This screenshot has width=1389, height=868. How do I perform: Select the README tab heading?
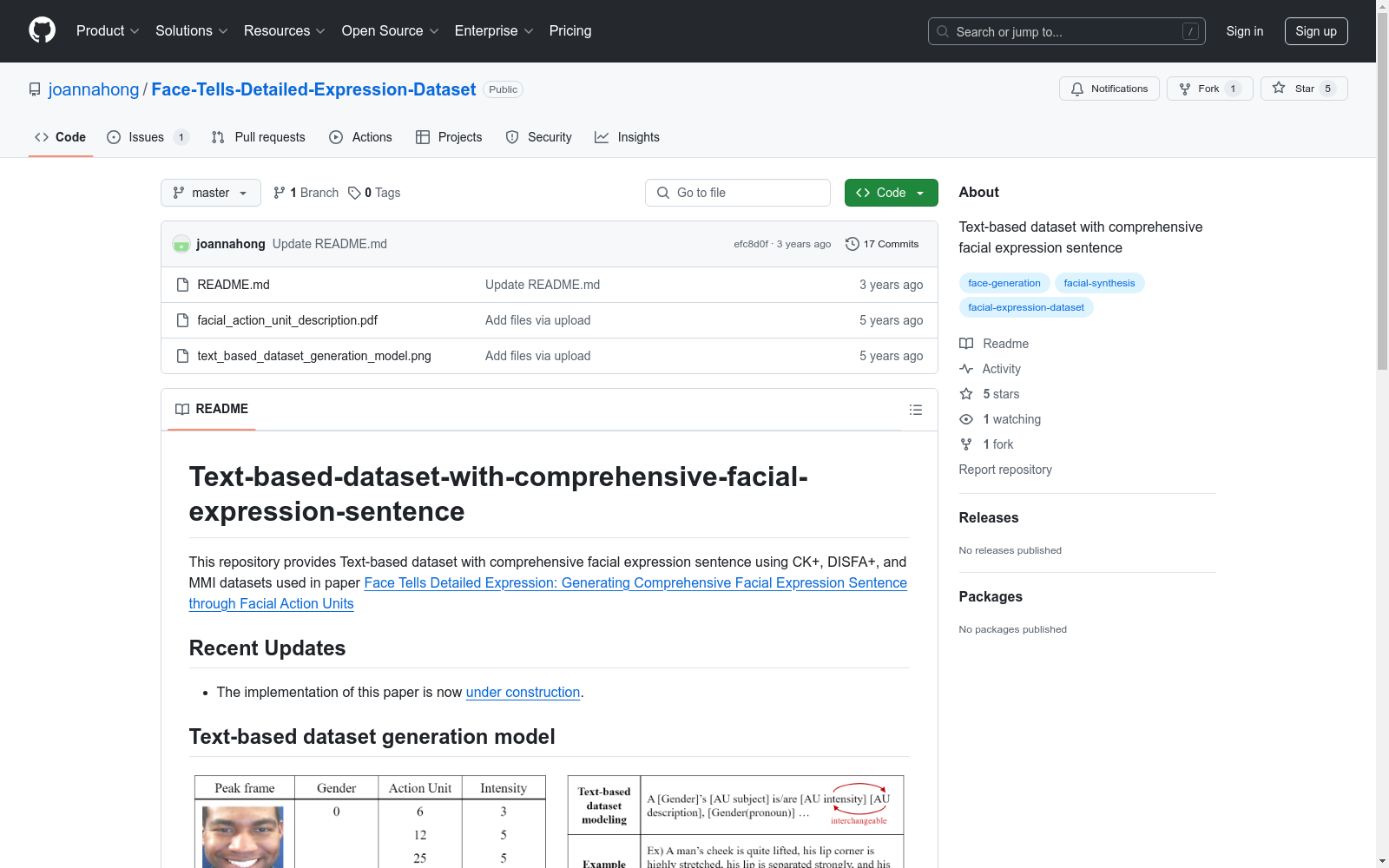[212, 409]
